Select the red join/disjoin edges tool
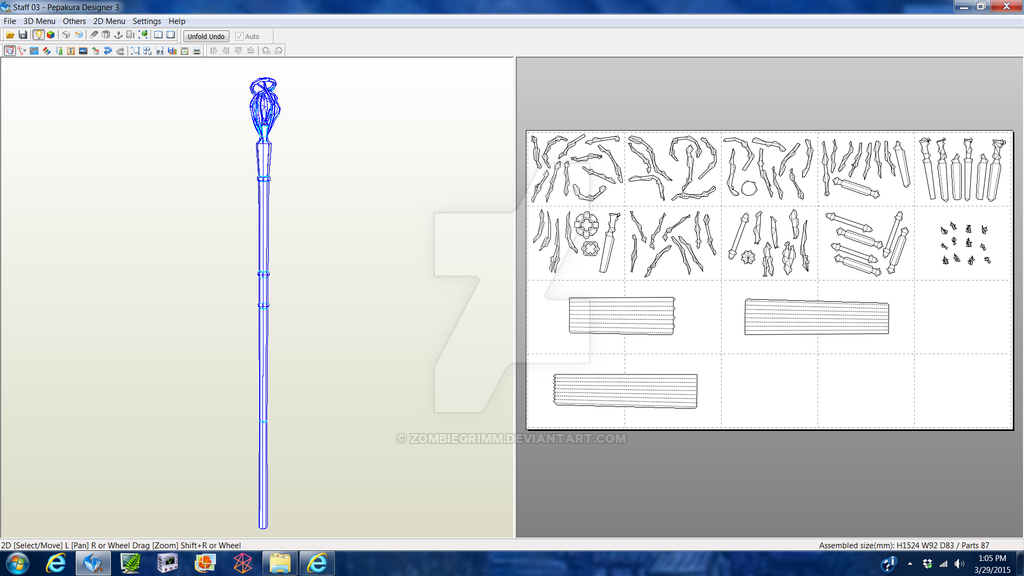This screenshot has width=1024, height=576. pyautogui.click(x=22, y=51)
